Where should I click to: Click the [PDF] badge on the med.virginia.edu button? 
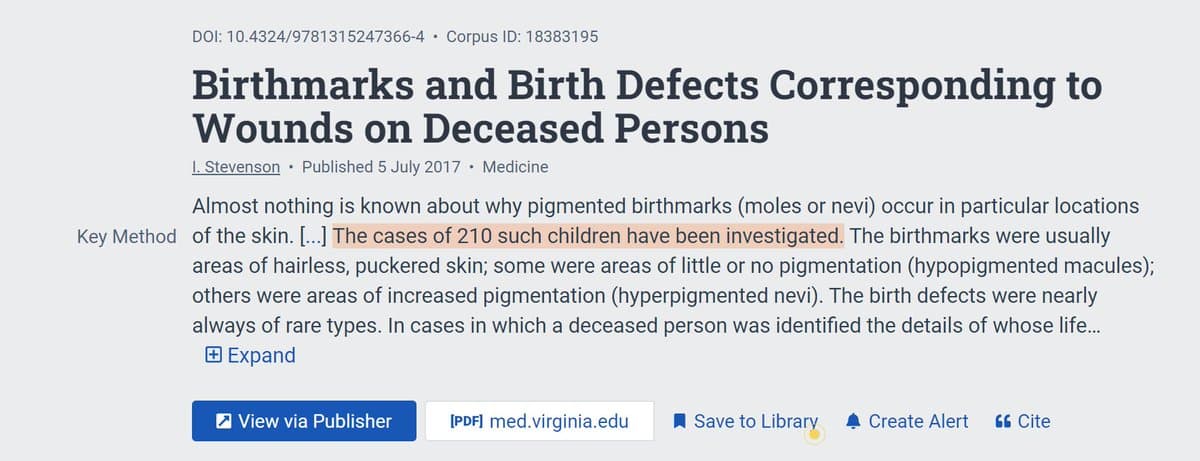pyautogui.click(x=467, y=421)
